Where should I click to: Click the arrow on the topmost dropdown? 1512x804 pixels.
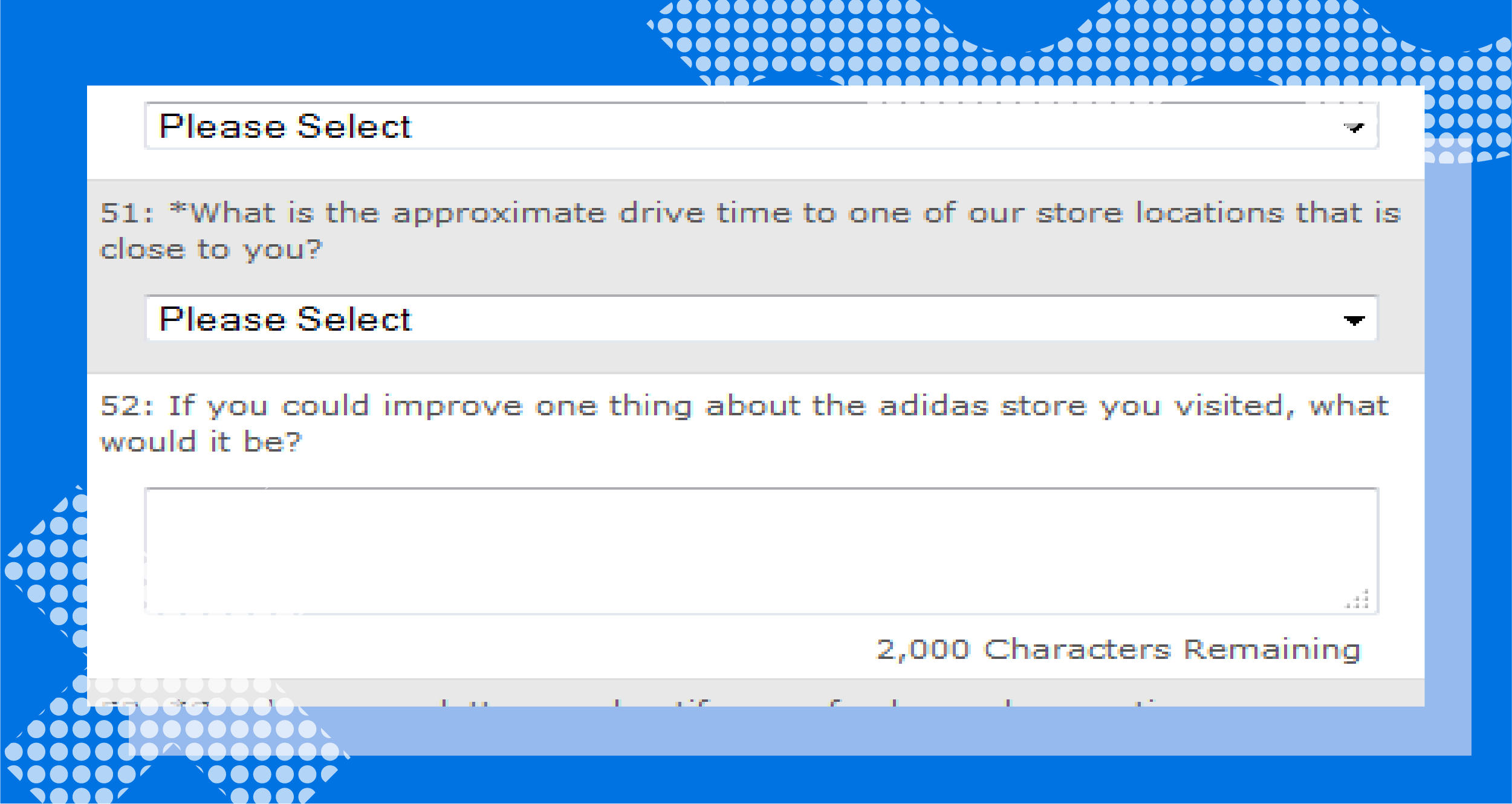pyautogui.click(x=1354, y=128)
